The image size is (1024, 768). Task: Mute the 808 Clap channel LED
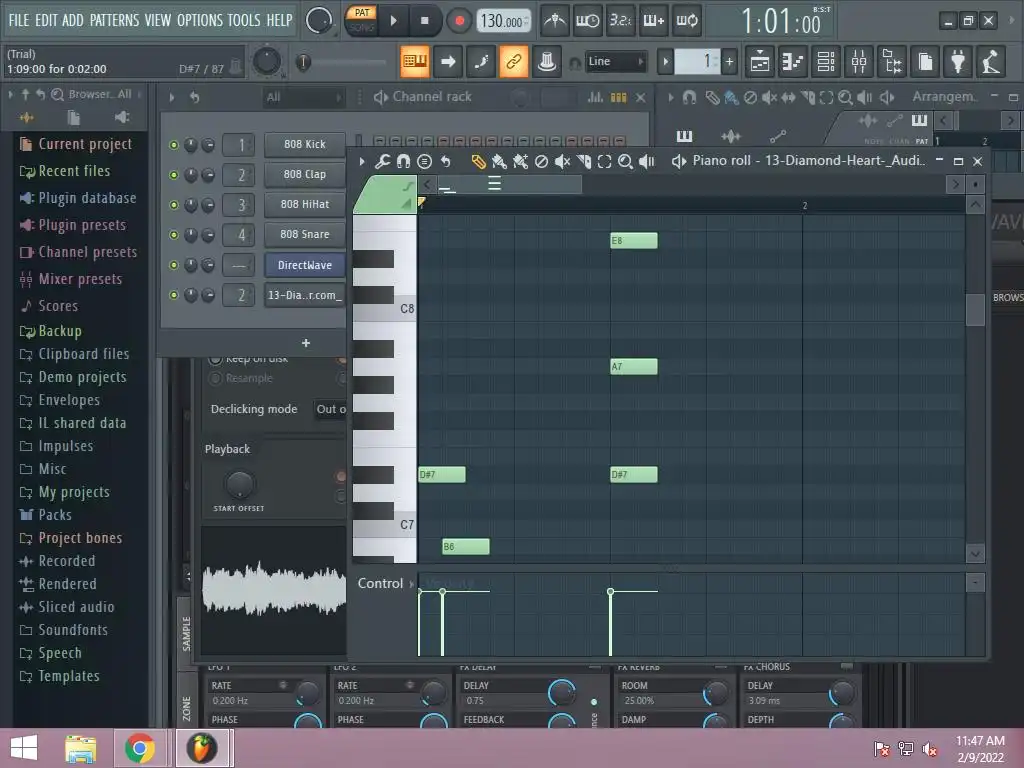pyautogui.click(x=174, y=175)
